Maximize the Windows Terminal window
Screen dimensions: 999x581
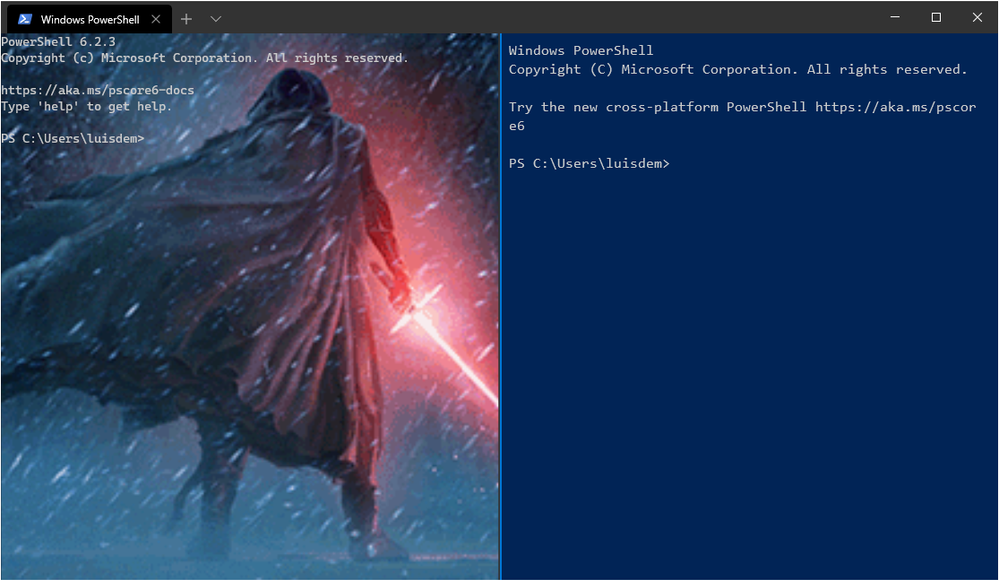[936, 17]
